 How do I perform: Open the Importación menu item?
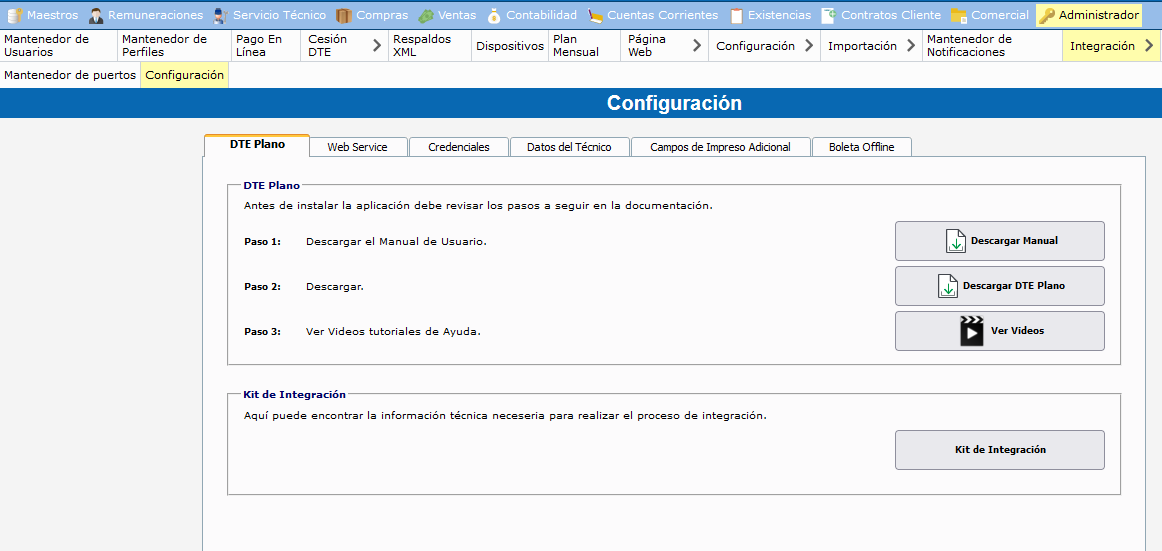(x=872, y=46)
